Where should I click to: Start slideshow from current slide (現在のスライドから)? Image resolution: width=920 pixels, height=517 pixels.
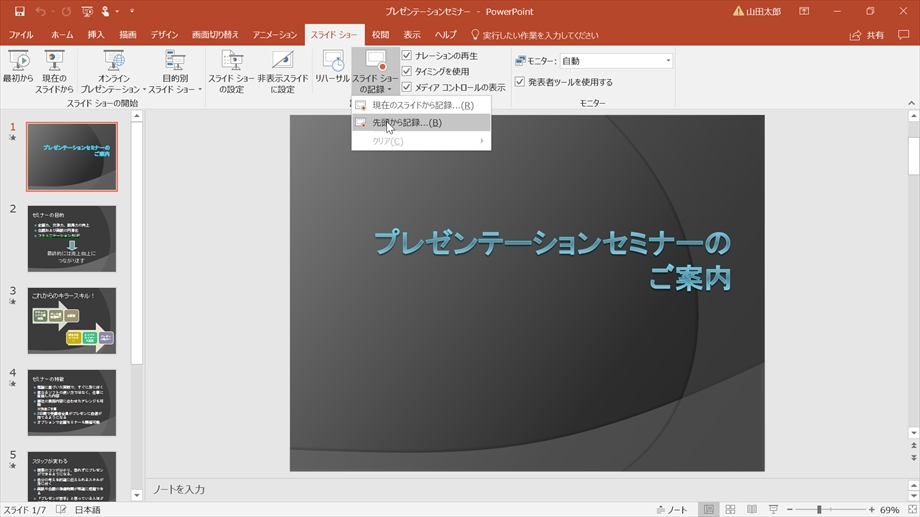point(54,72)
